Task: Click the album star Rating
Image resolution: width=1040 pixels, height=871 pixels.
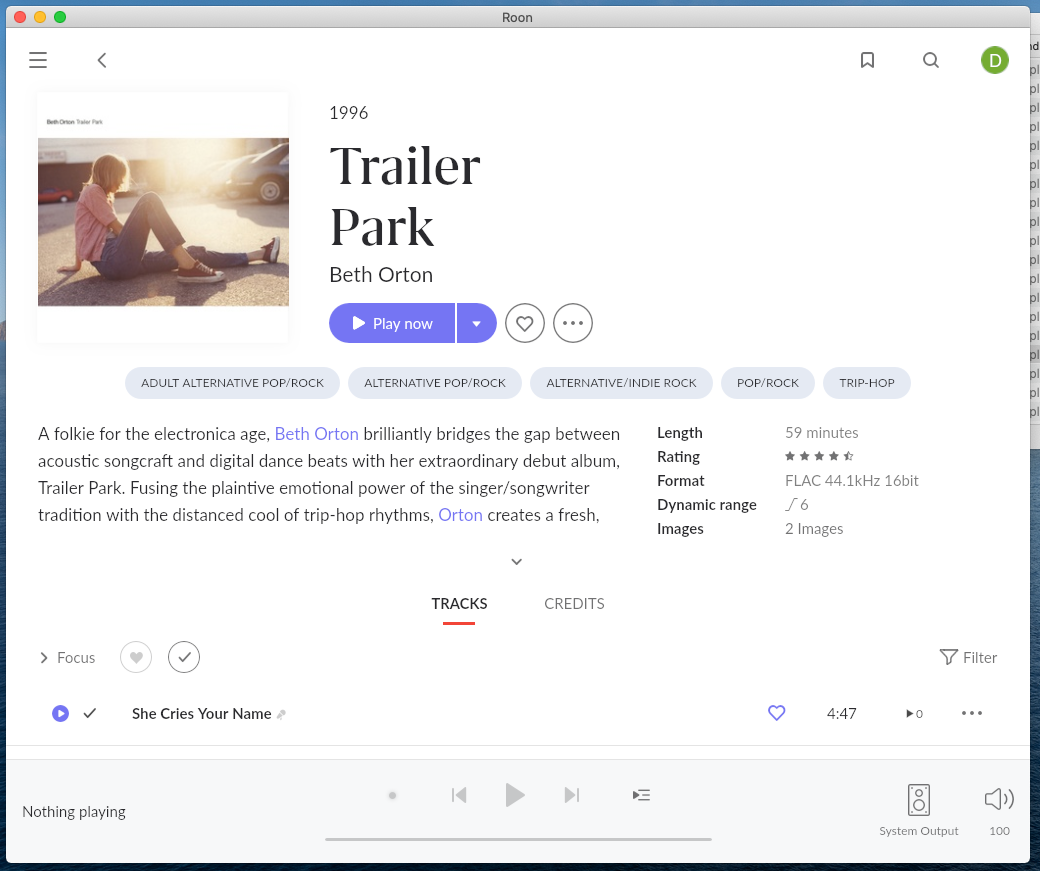Action: 819,456
